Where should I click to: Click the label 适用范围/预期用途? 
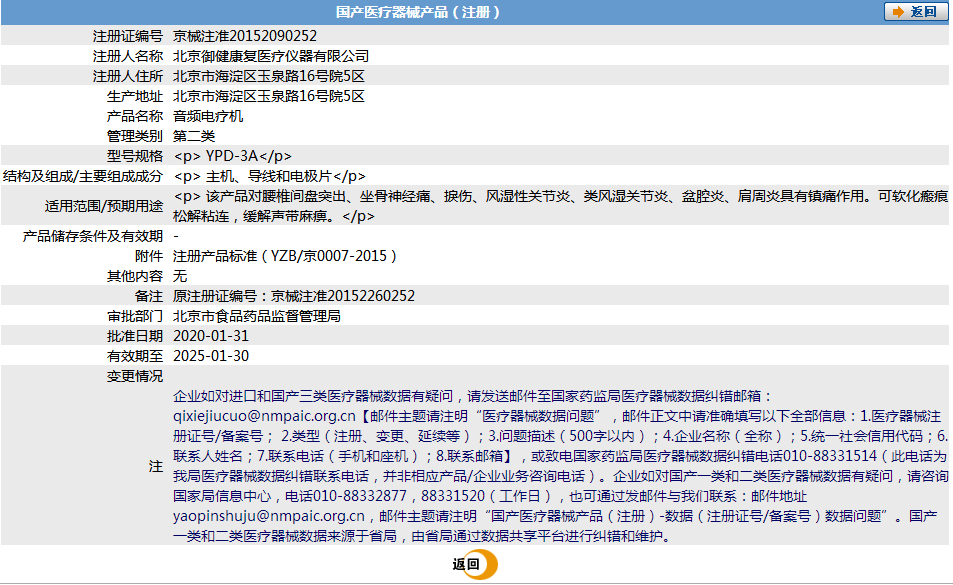[x=104, y=206]
